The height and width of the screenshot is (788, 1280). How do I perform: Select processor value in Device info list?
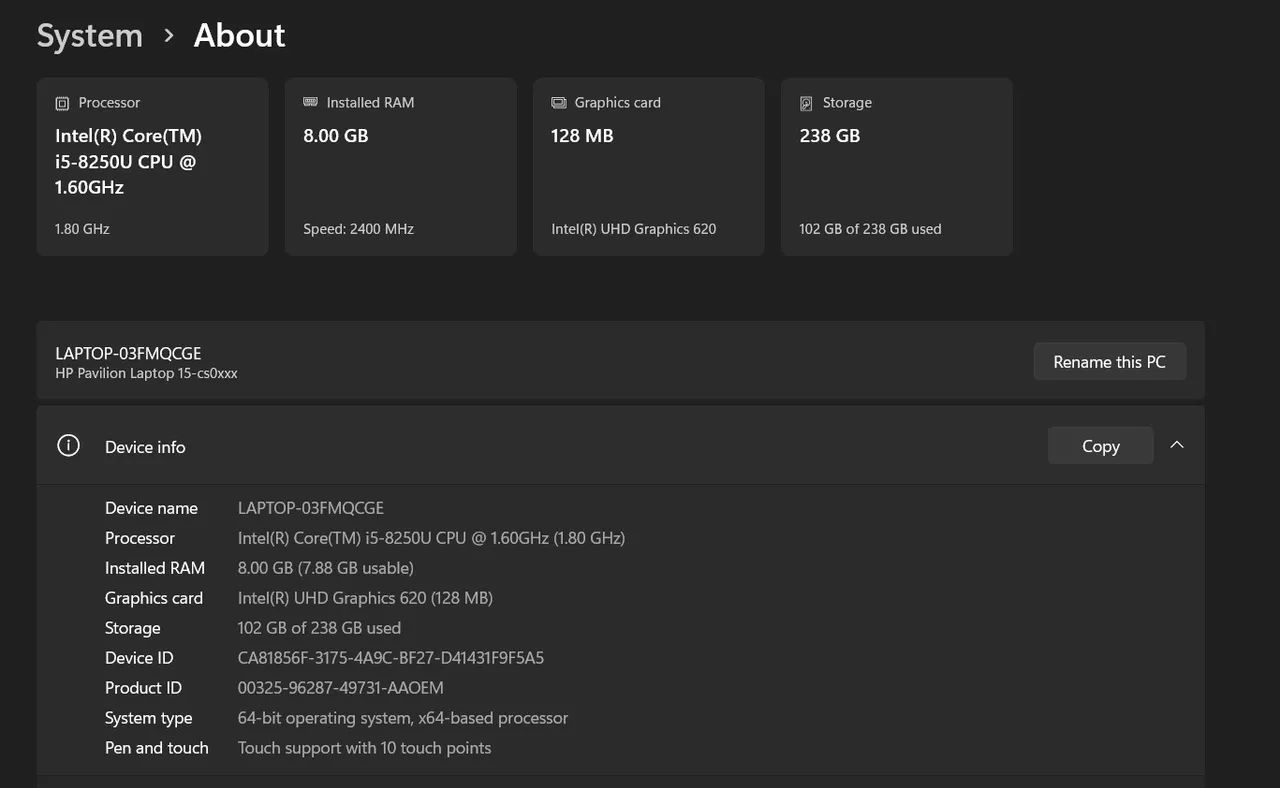tap(432, 538)
